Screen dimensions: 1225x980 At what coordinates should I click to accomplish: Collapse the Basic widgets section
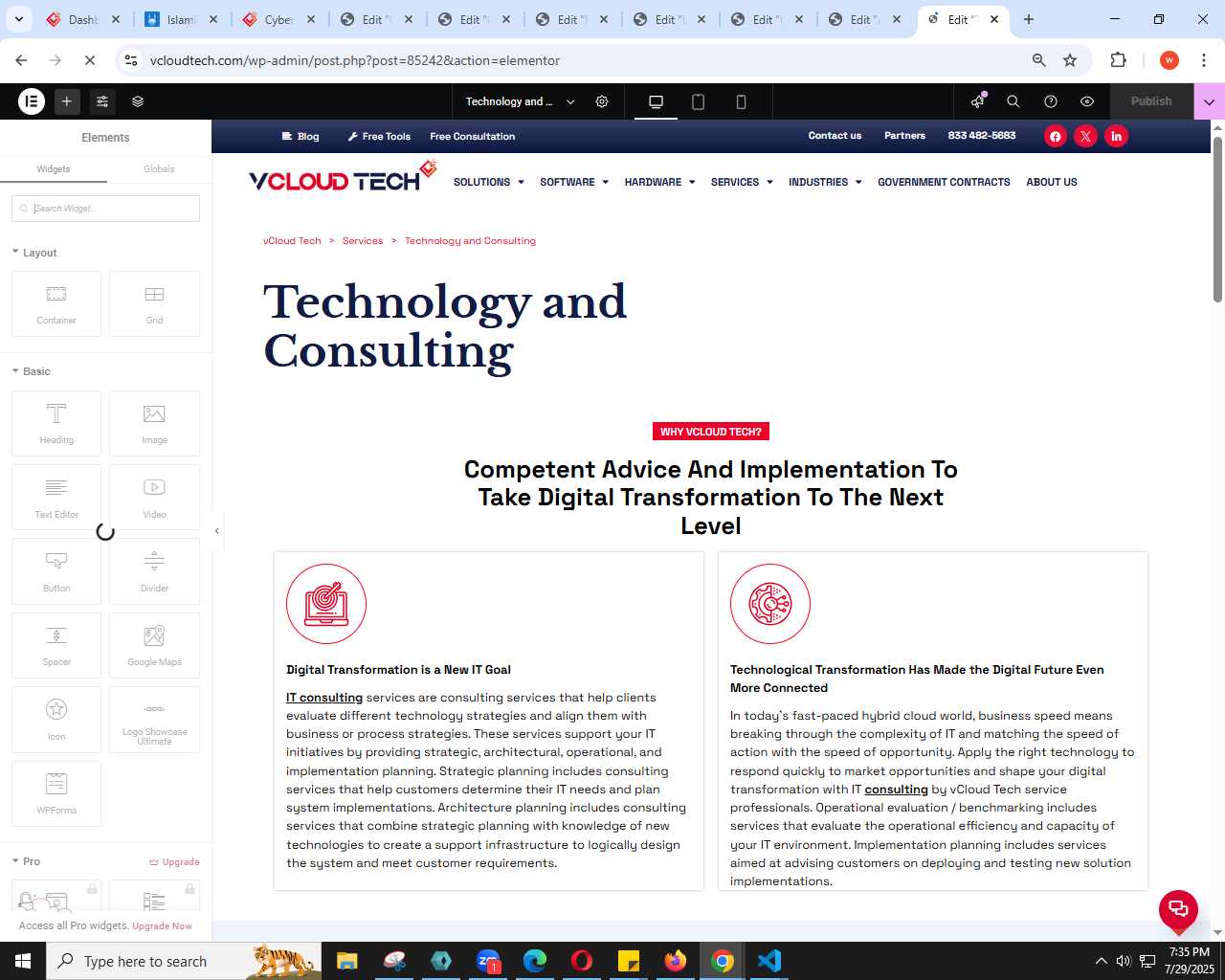[31, 371]
